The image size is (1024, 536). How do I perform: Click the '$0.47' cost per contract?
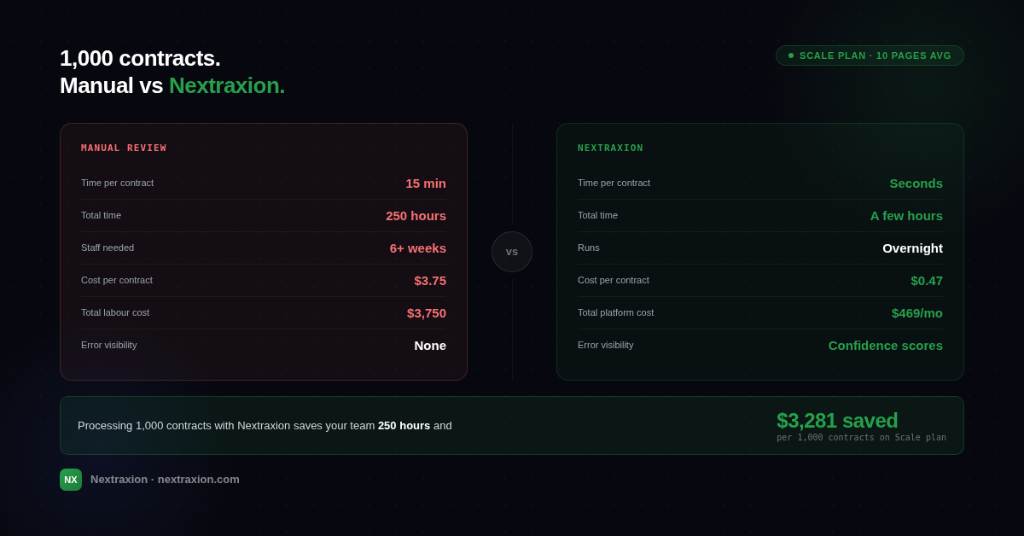click(927, 281)
